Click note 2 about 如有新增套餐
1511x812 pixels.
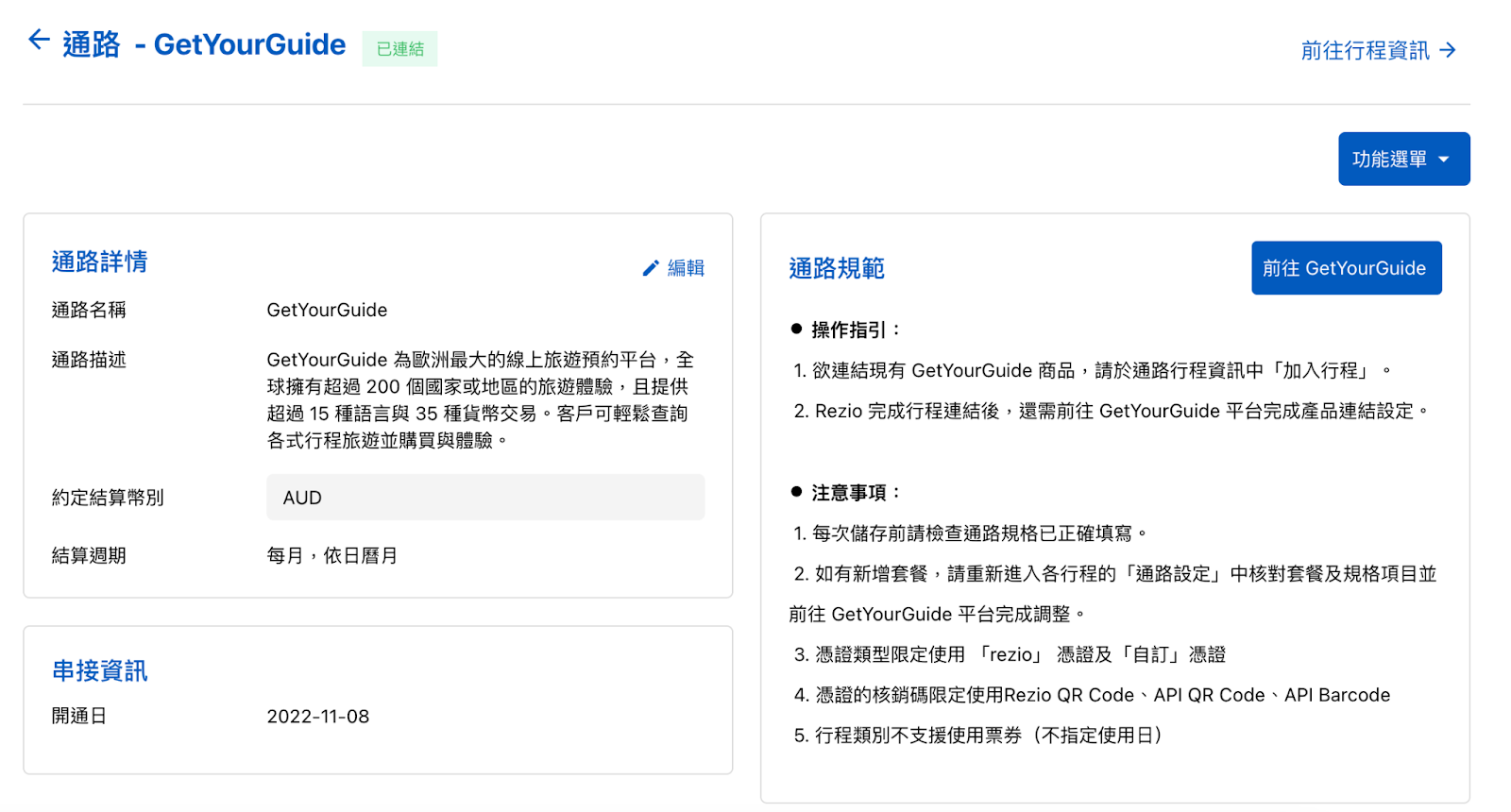coord(1113,594)
